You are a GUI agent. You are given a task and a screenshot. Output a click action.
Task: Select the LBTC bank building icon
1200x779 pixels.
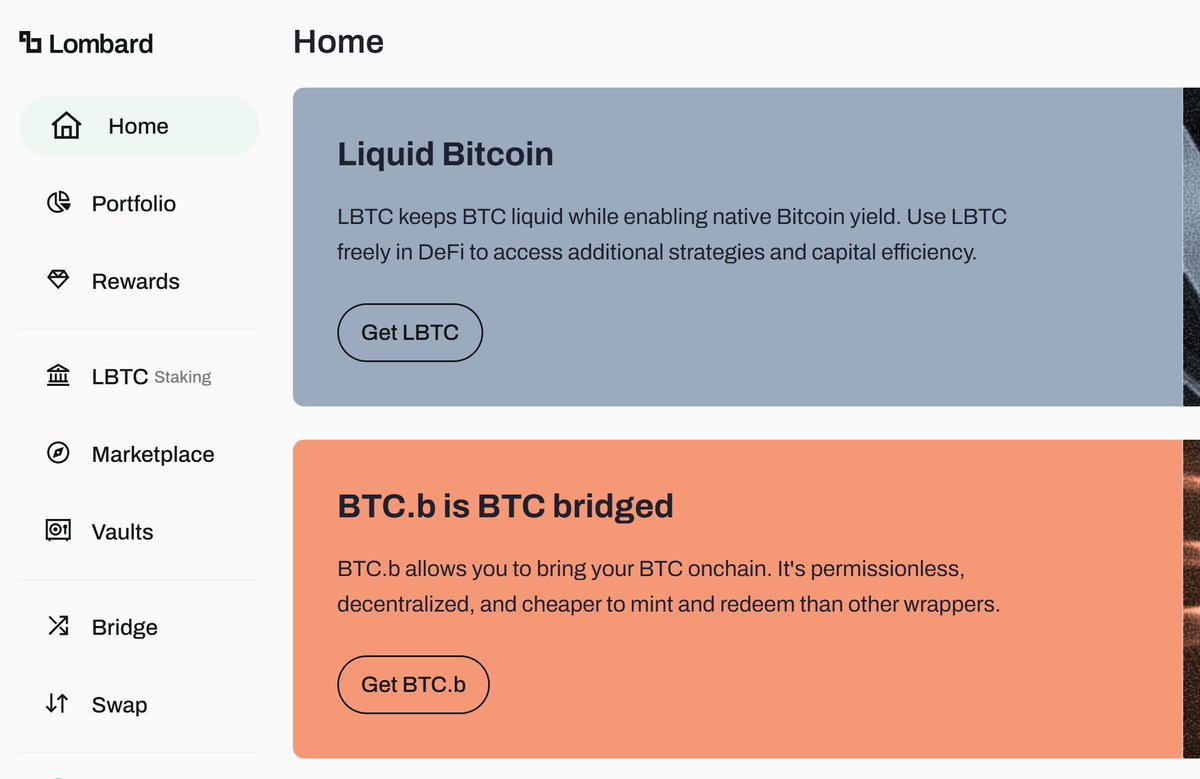tap(58, 376)
